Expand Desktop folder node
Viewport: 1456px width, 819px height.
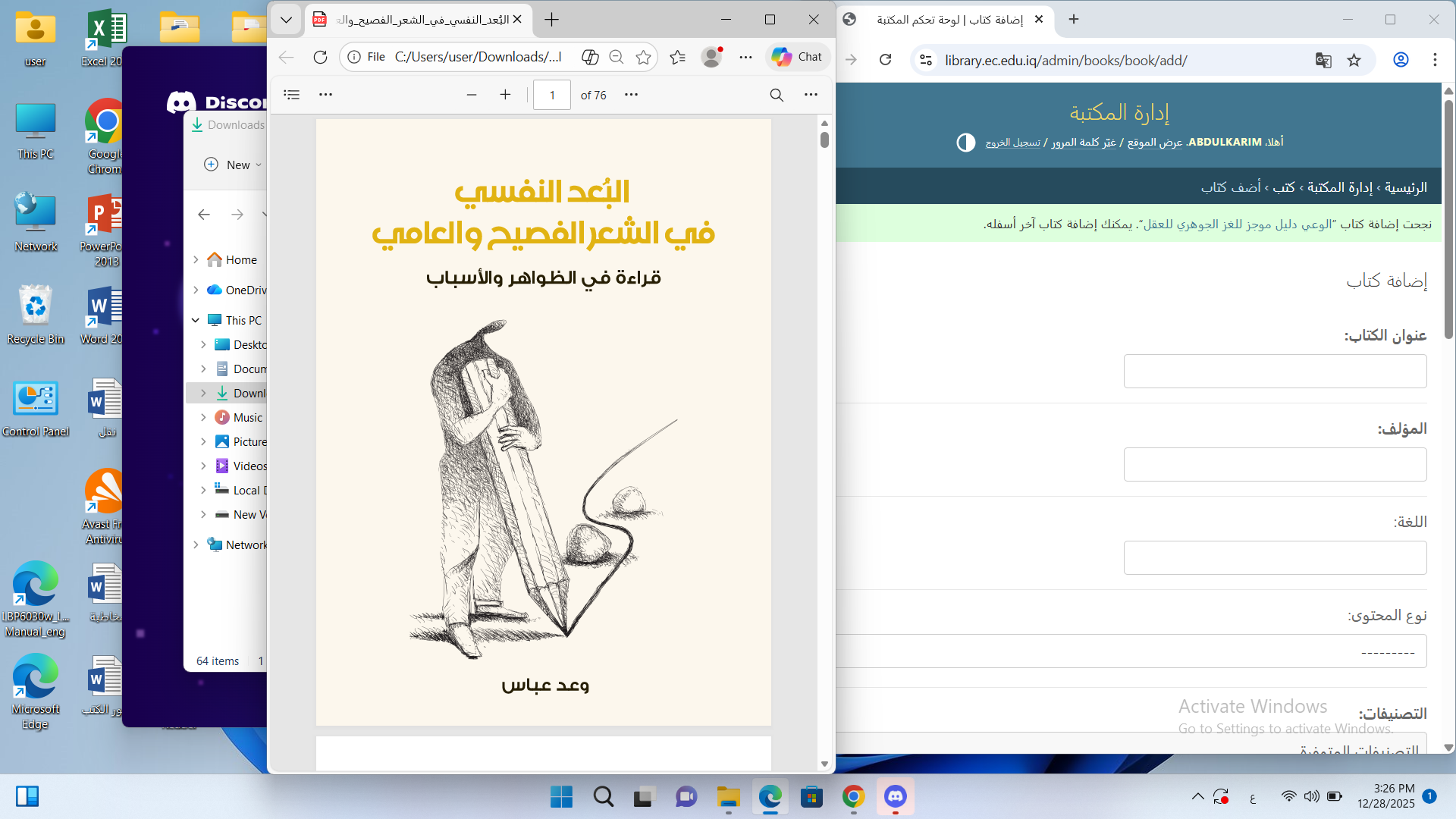pos(203,345)
